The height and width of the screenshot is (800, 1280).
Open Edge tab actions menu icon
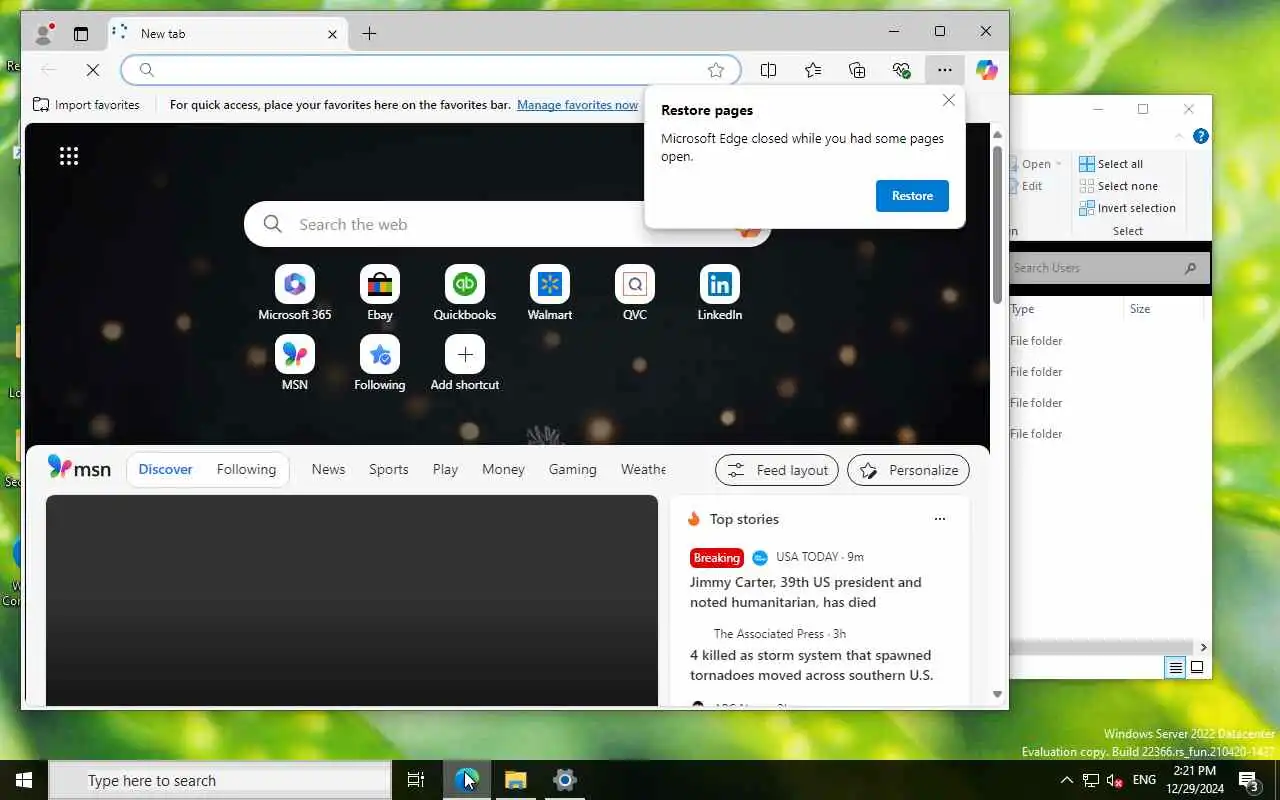(x=81, y=33)
